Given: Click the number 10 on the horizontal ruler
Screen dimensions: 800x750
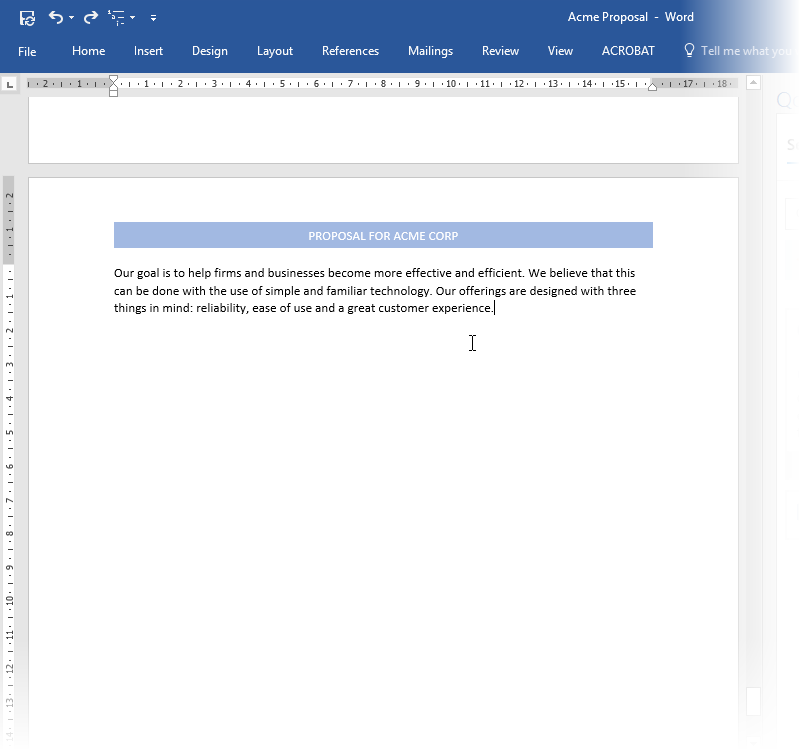Looking at the screenshot, I should point(451,84).
